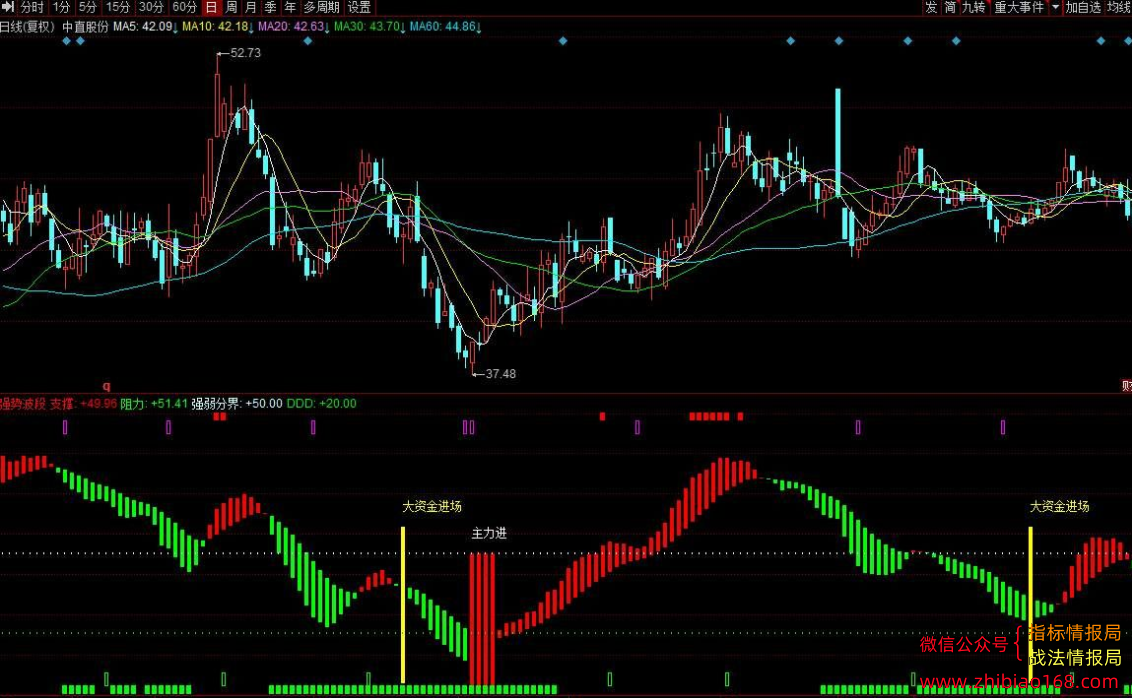Select the 1分 one-minute period tab
This screenshot has height=698, width=1132.
(x=61, y=7)
